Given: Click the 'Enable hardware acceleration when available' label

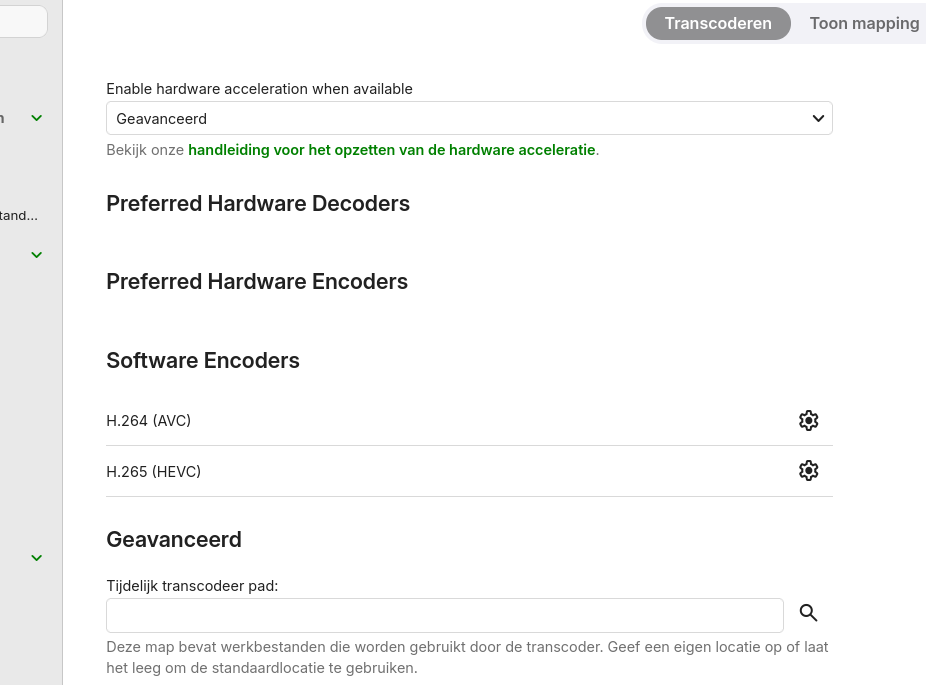Looking at the screenshot, I should click(259, 89).
